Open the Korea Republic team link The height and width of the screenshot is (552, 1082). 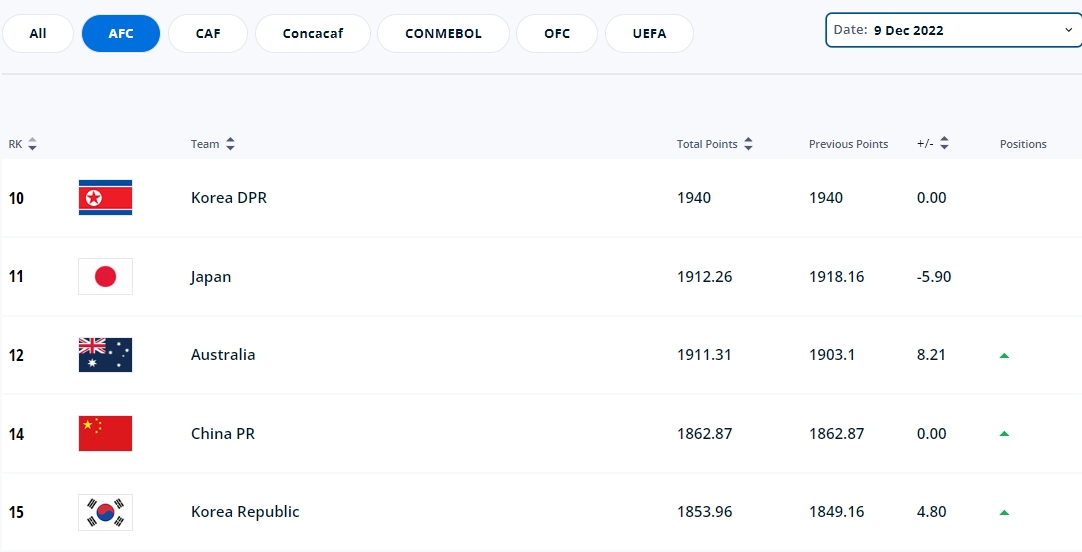[245, 512]
